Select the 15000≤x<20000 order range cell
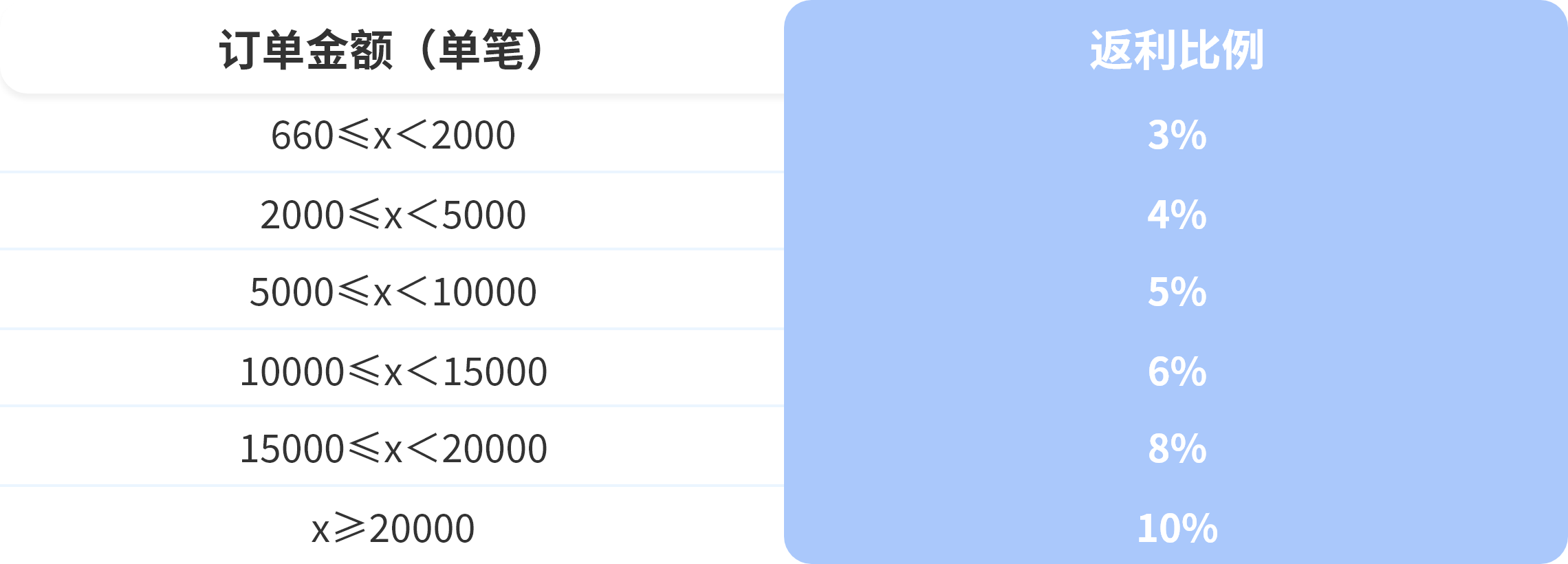Viewport: 1568px width, 564px height. (393, 448)
